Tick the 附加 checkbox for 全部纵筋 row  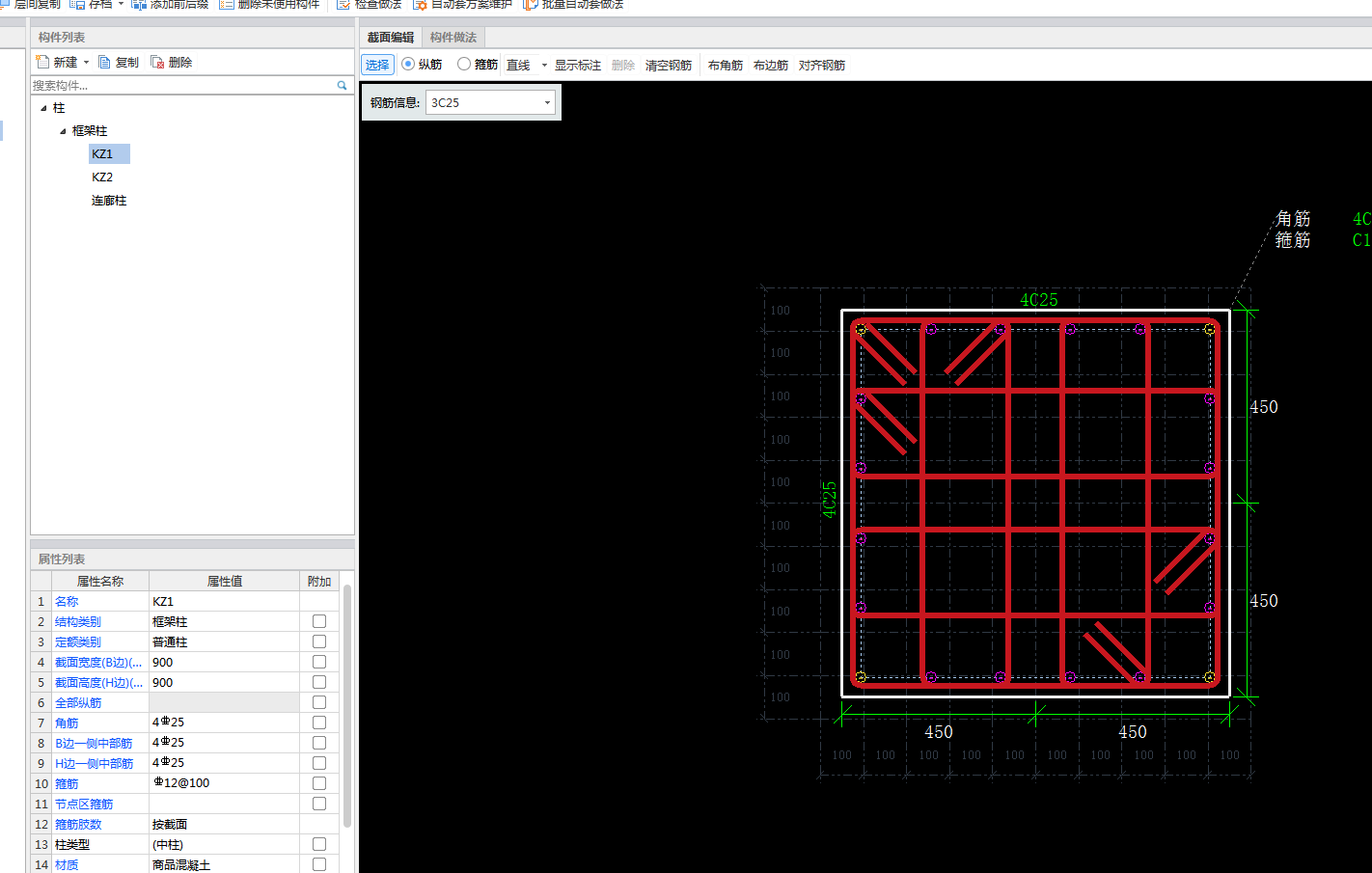point(319,702)
